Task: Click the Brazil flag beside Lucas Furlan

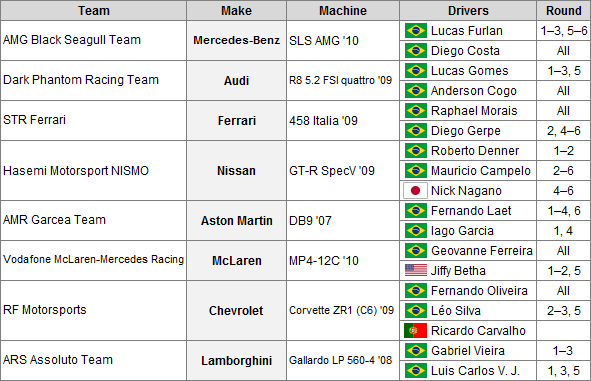Action: click(x=416, y=31)
